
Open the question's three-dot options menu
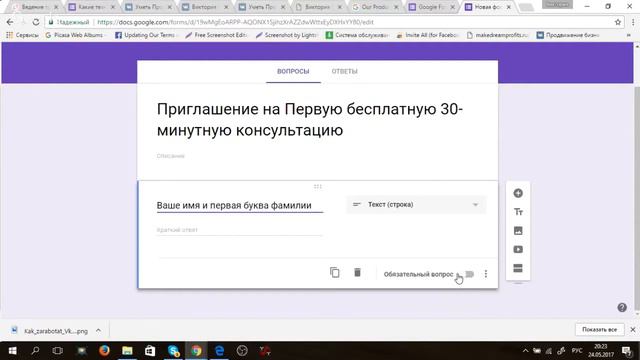tap(486, 274)
